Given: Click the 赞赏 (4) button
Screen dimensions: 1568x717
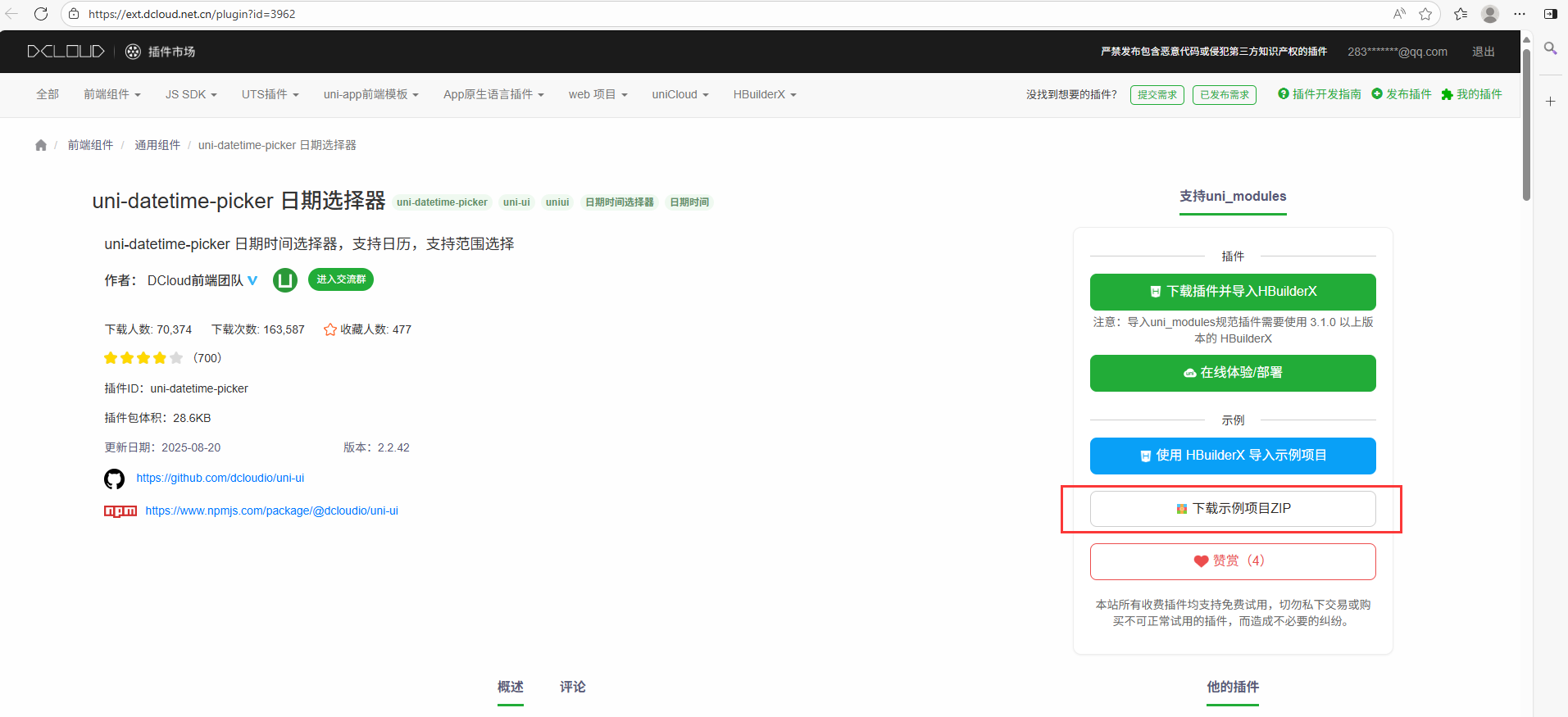Looking at the screenshot, I should (1233, 561).
